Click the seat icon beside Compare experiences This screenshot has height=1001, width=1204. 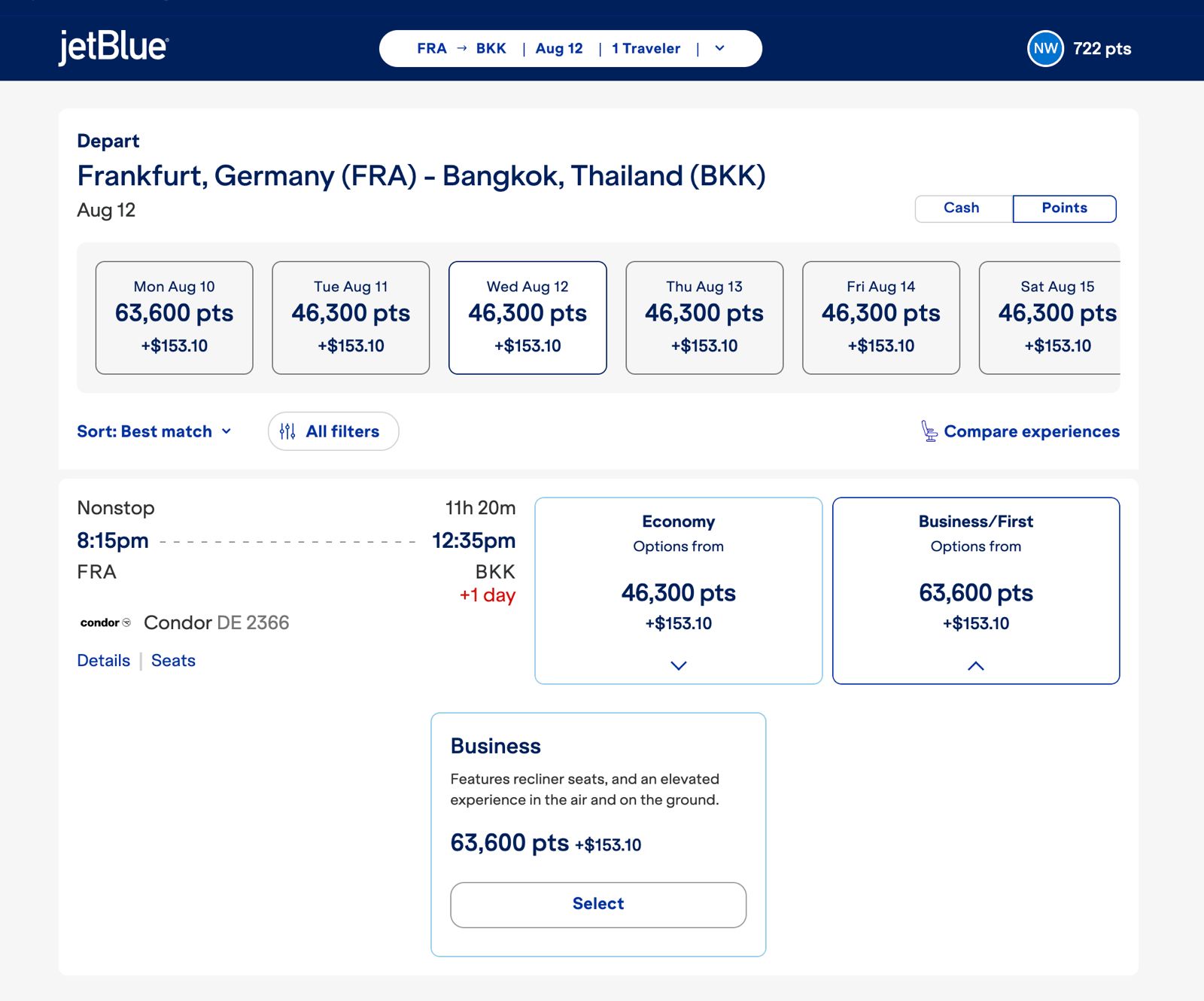[x=929, y=431]
